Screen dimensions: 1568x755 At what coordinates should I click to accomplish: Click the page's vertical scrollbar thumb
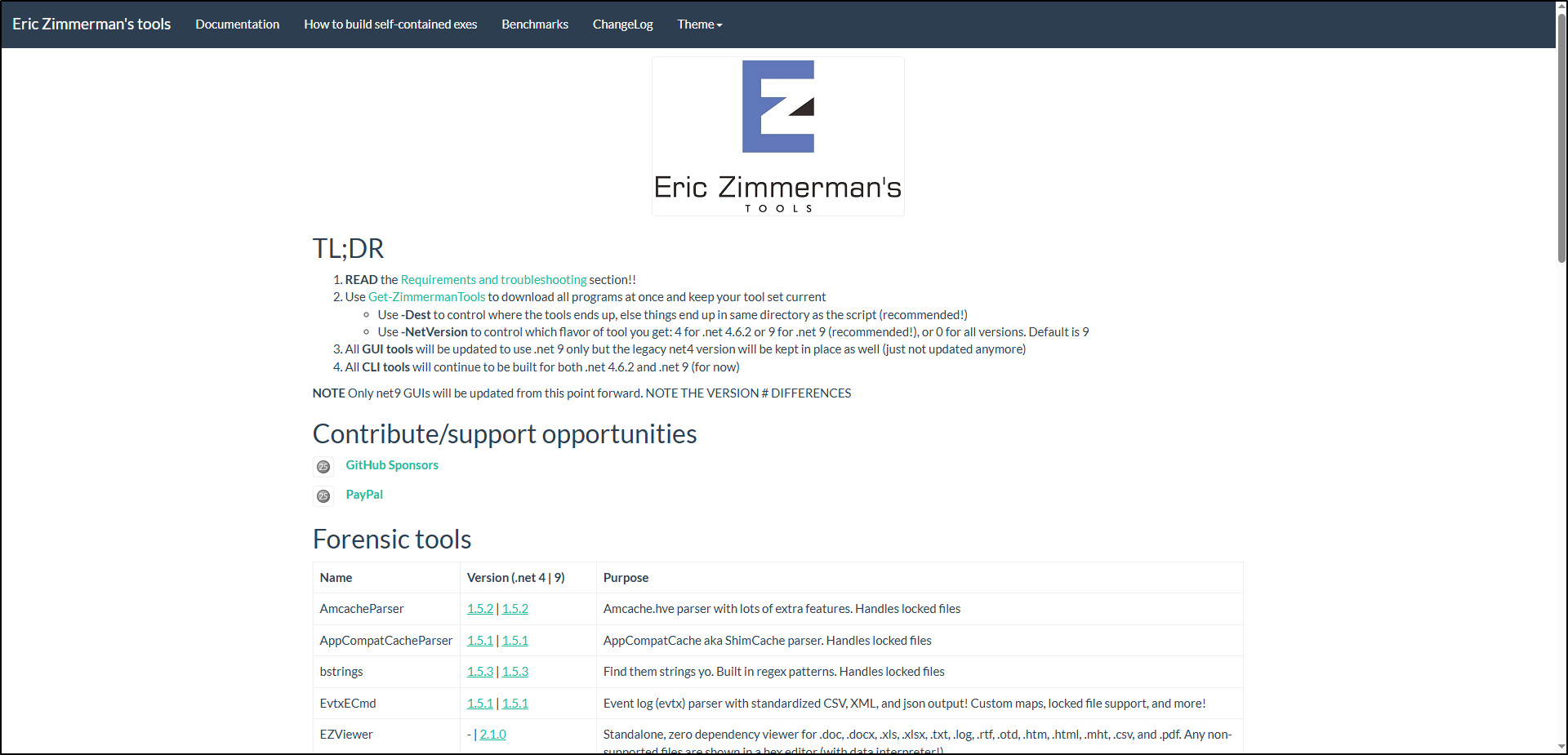click(1561, 137)
